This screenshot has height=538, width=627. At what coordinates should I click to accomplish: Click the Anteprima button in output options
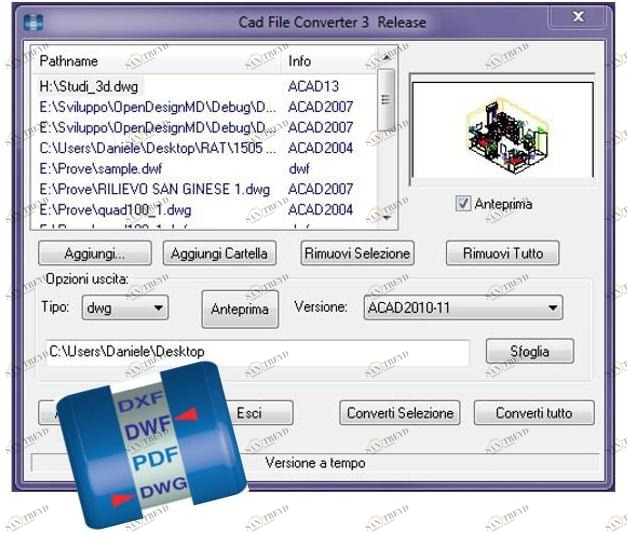point(240,309)
